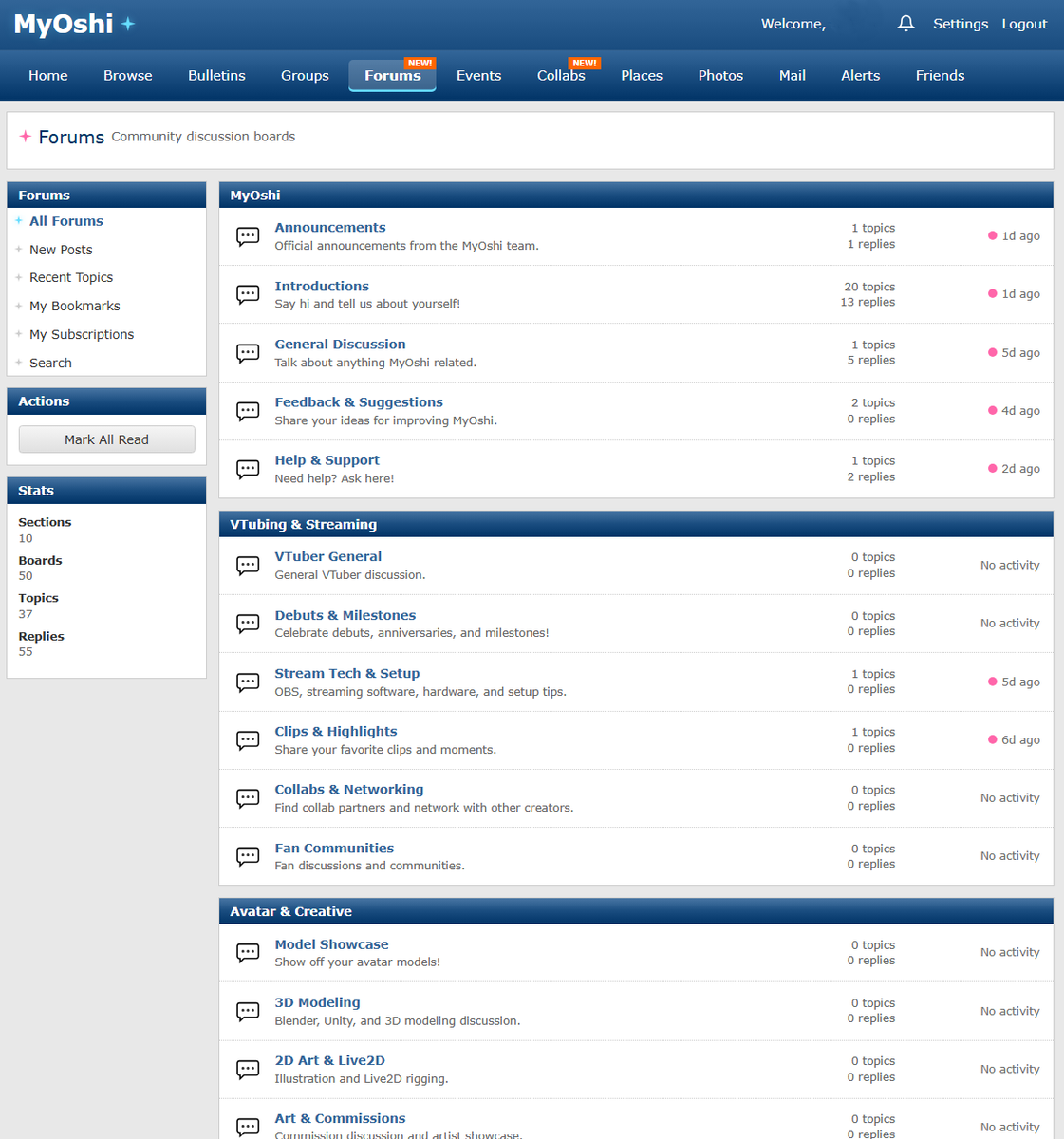The height and width of the screenshot is (1139, 1064).
Task: Click the 2D Art & Live2D bubble icon
Action: click(248, 1070)
